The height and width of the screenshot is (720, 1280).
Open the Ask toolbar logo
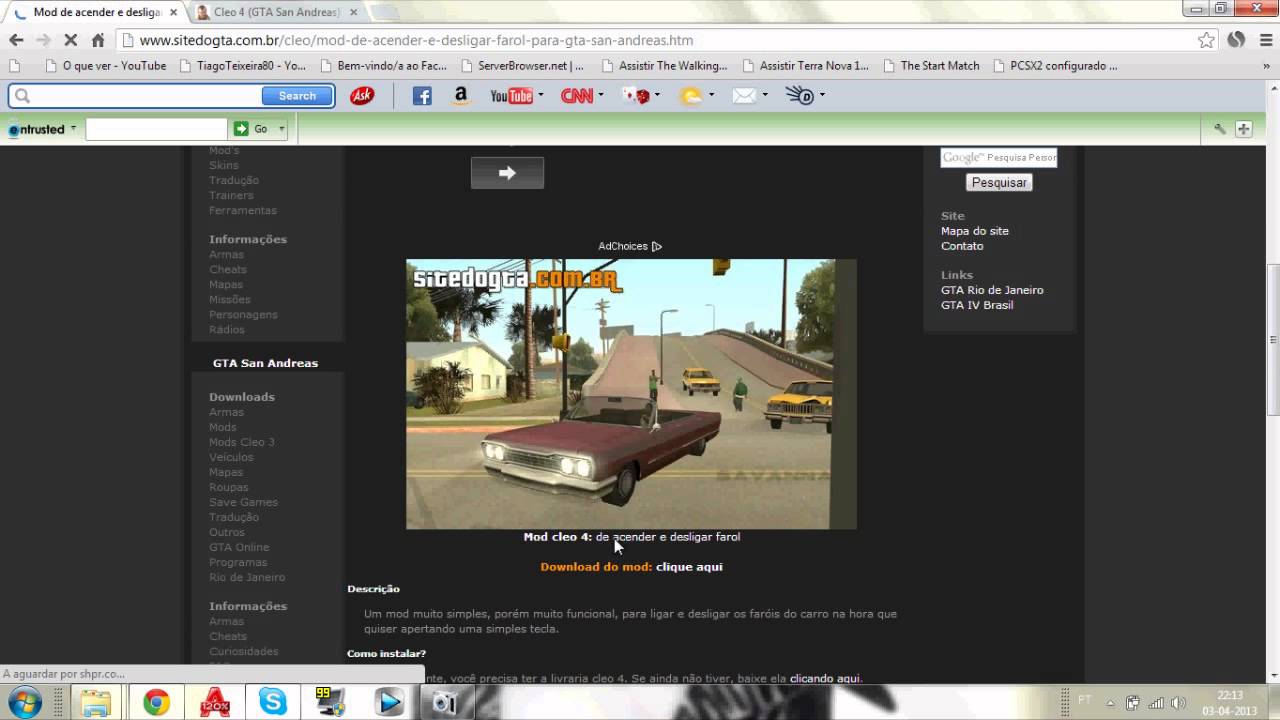(x=362, y=96)
